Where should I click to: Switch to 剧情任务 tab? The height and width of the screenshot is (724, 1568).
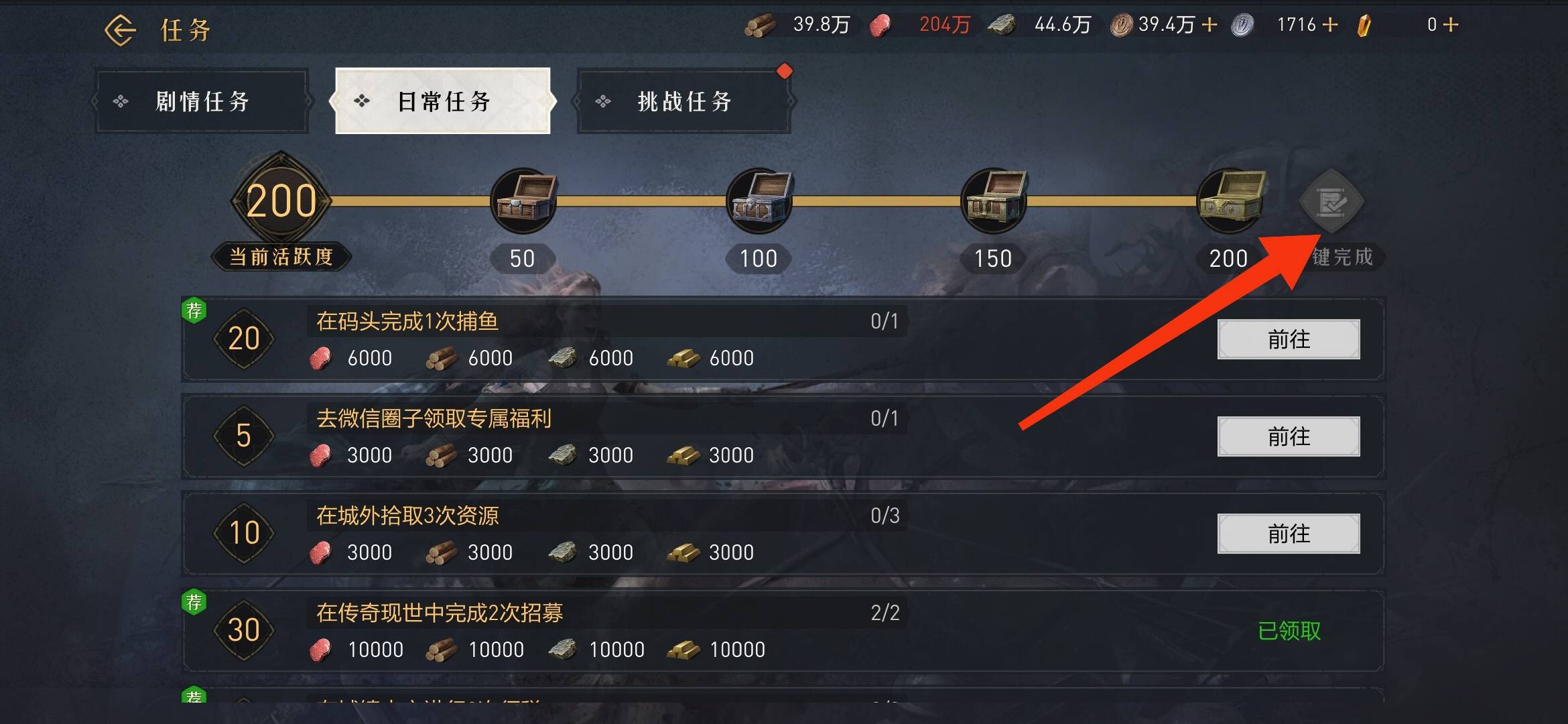(x=202, y=101)
